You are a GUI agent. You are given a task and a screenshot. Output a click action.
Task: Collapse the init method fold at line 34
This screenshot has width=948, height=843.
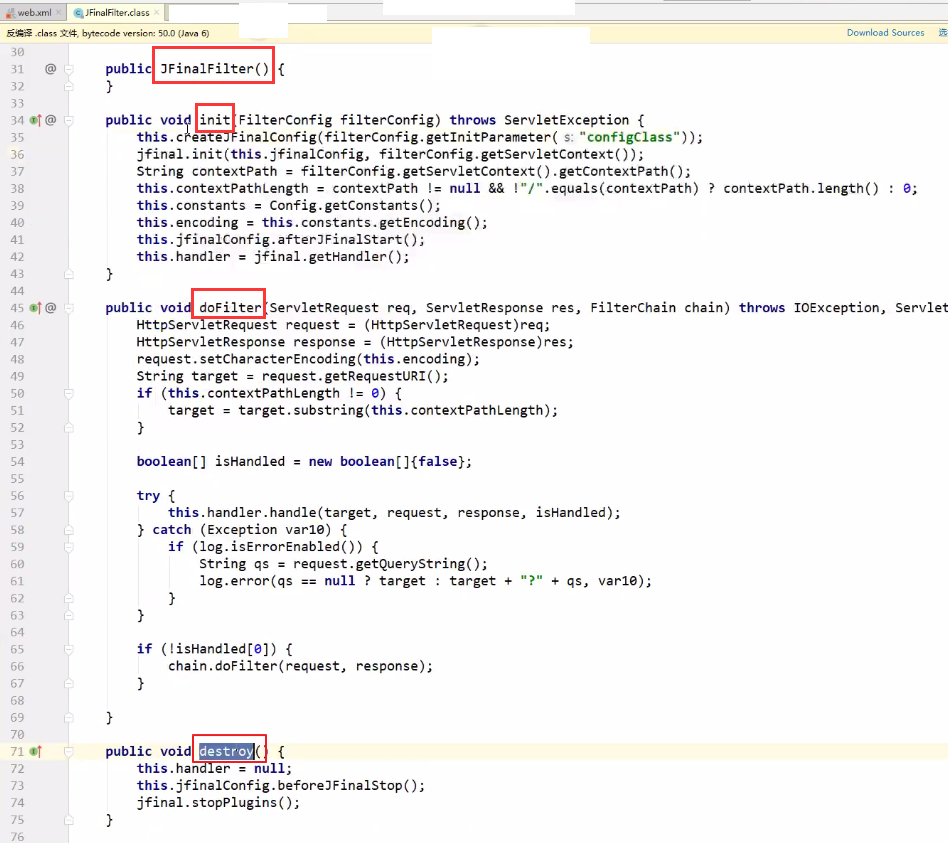pyautogui.click(x=69, y=120)
